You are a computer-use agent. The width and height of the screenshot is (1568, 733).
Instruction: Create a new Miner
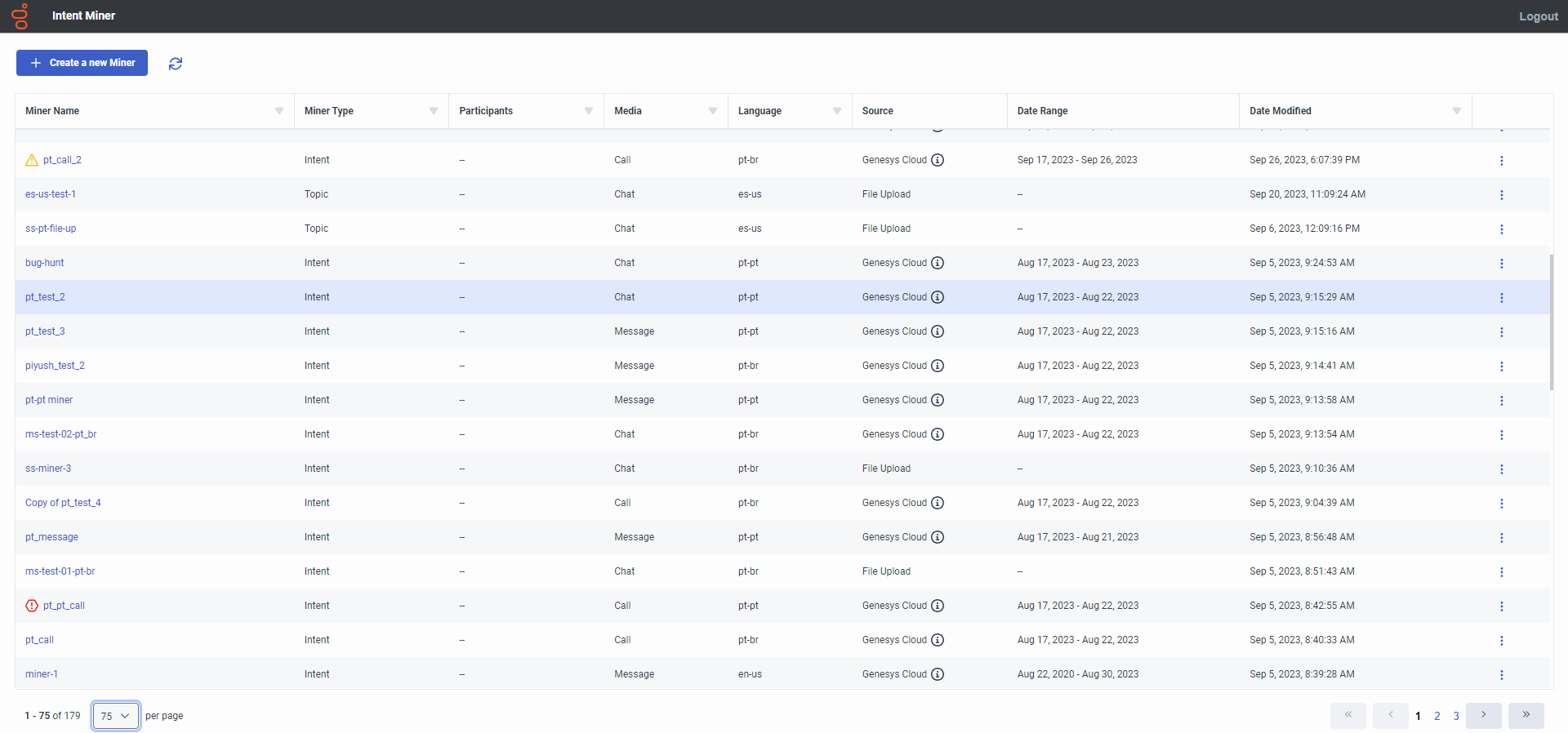tap(82, 63)
